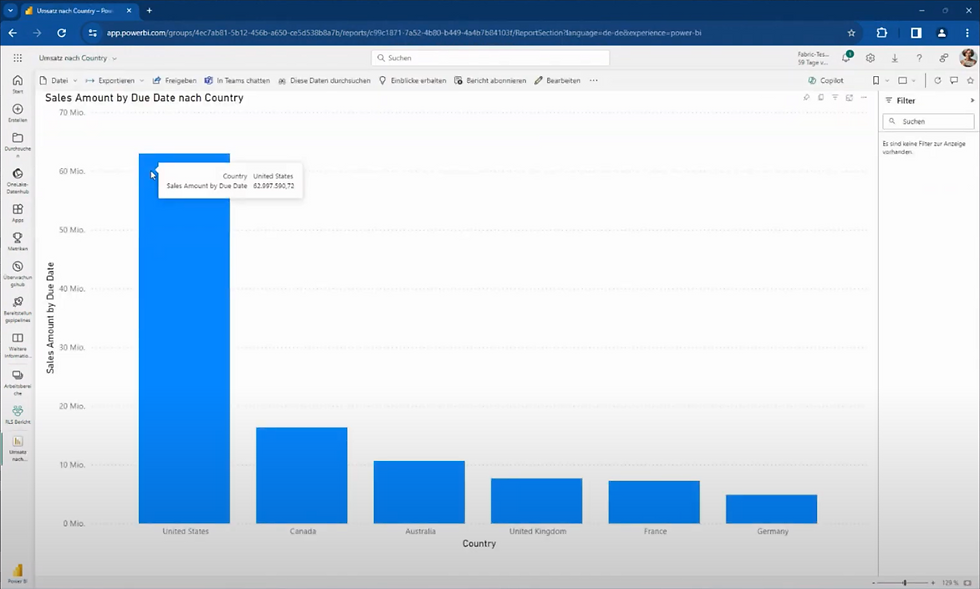Pin the visual using the pin icon
980x589 pixels.
(806, 98)
